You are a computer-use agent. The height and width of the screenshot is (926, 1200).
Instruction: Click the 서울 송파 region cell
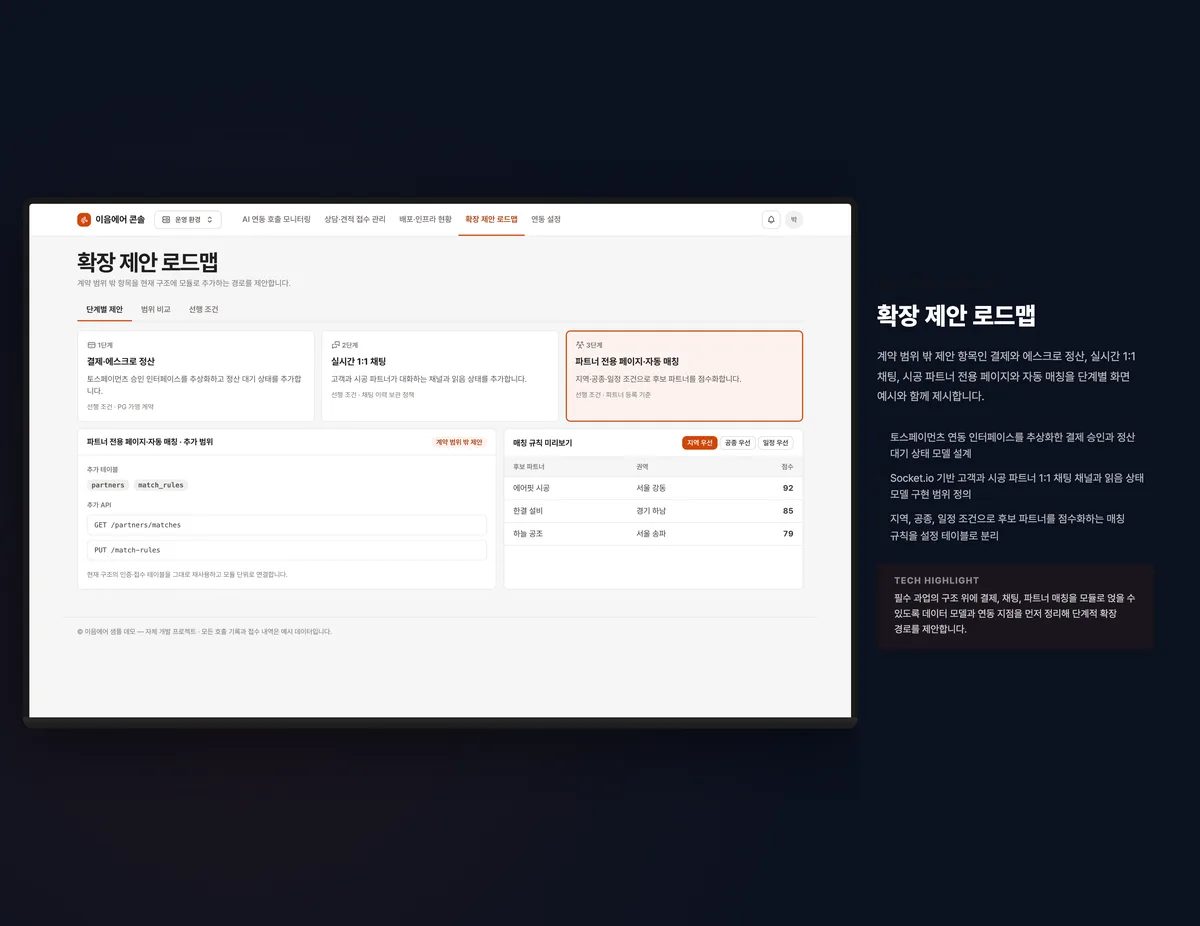point(651,534)
